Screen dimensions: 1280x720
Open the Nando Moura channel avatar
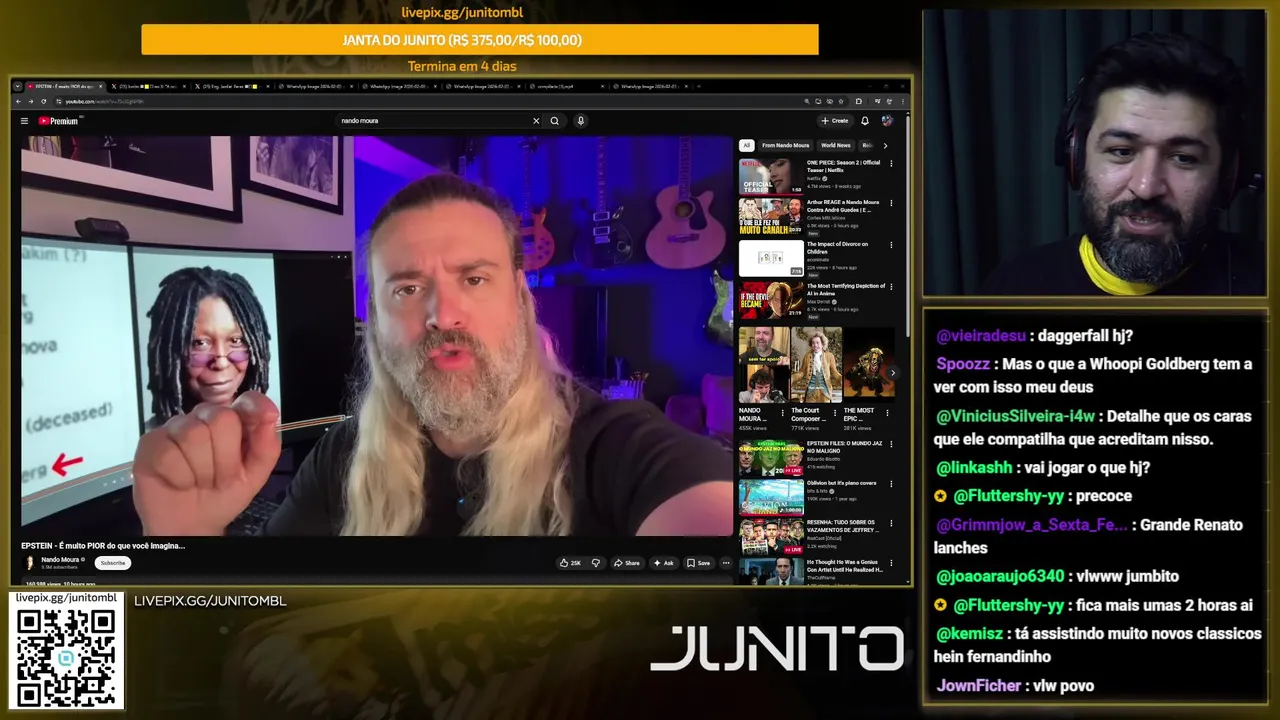coord(30,563)
